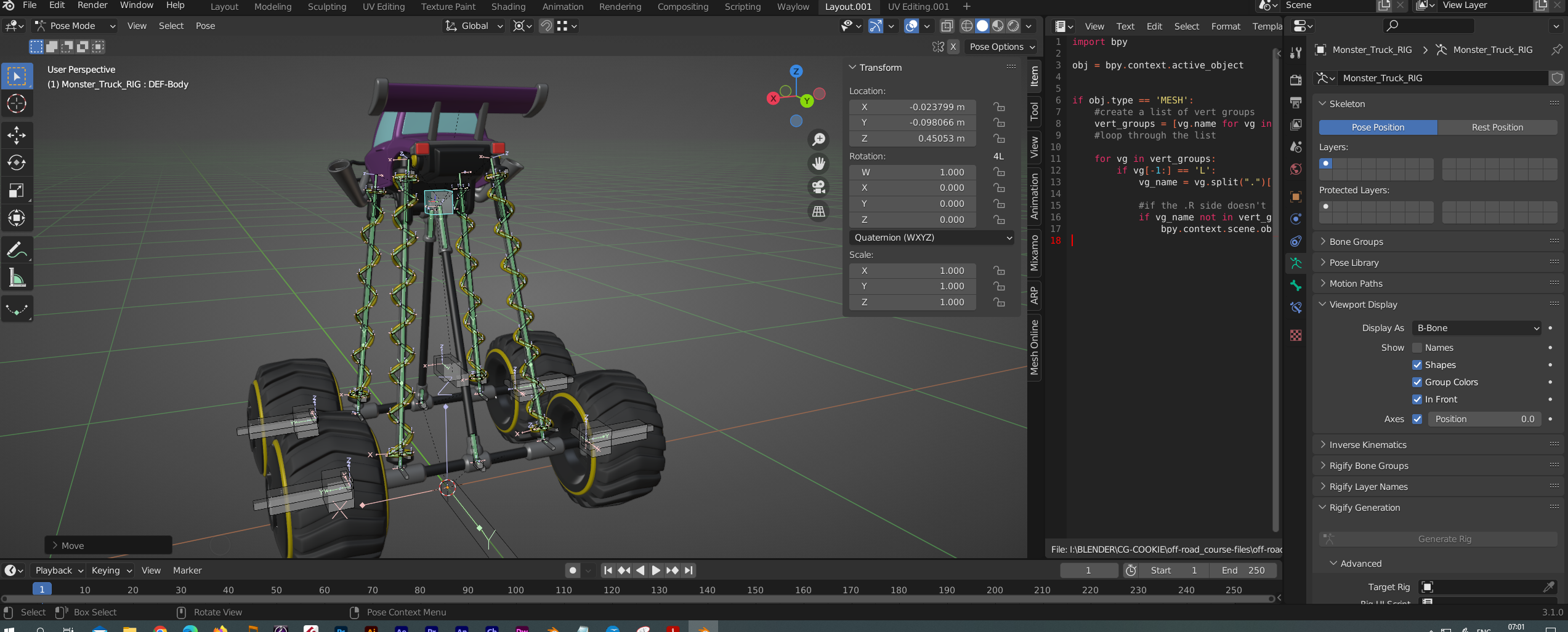The image size is (1568, 632).
Task: Switch armature to Rest Position
Action: pos(1497,127)
